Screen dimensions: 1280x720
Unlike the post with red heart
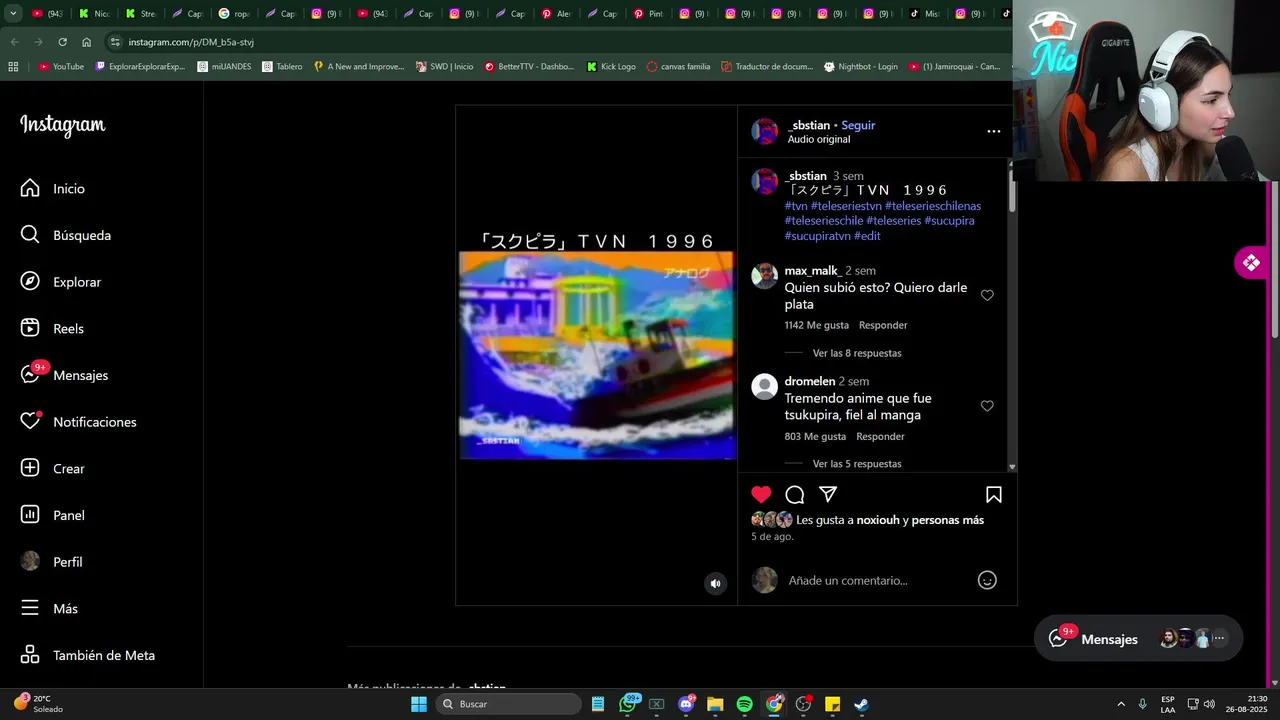point(761,494)
